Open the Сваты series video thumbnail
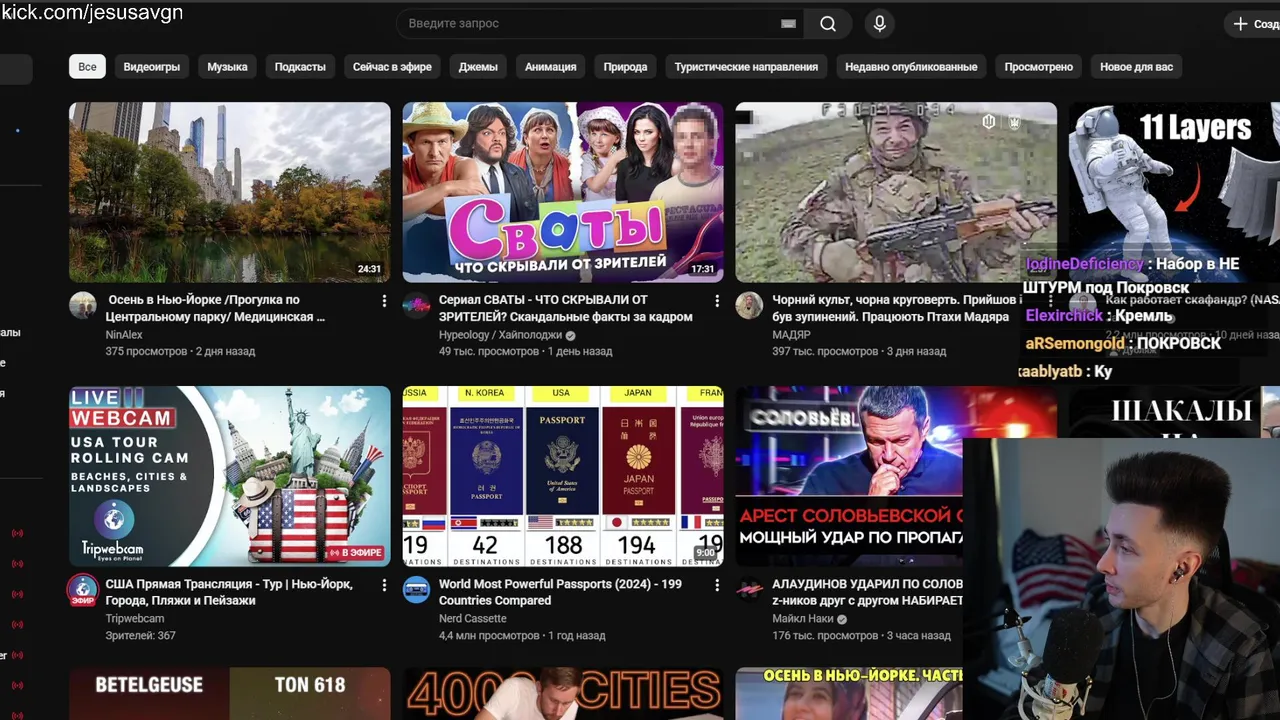 coord(563,192)
